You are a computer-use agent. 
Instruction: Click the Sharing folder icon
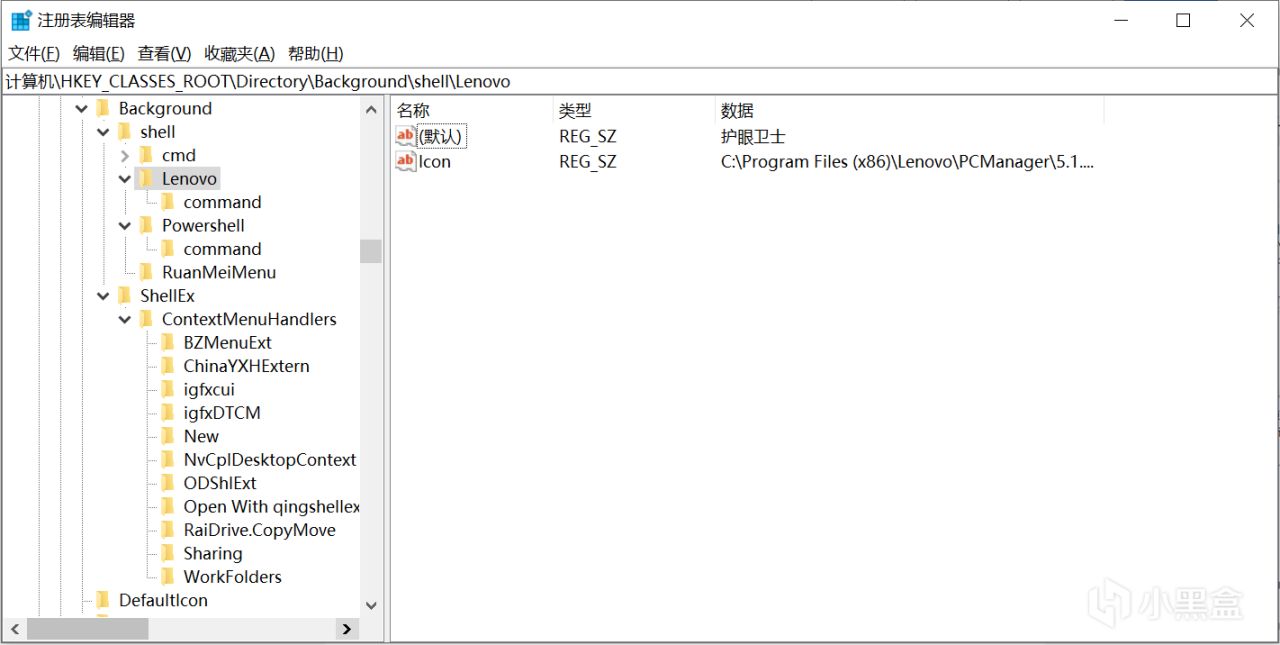(x=167, y=553)
